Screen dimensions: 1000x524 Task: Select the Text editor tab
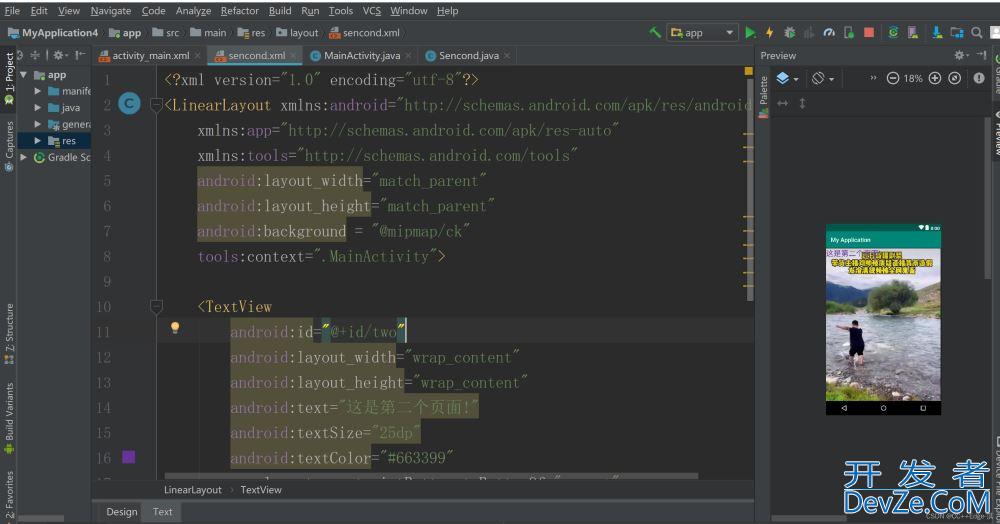(x=163, y=511)
